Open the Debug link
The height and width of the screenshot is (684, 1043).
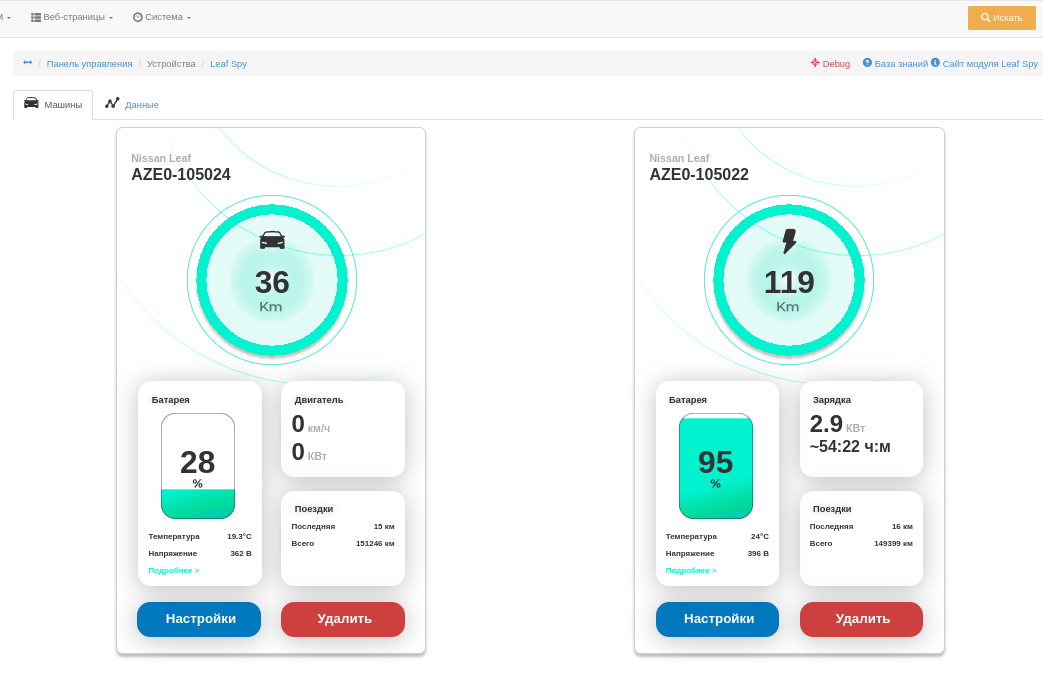[x=830, y=64]
